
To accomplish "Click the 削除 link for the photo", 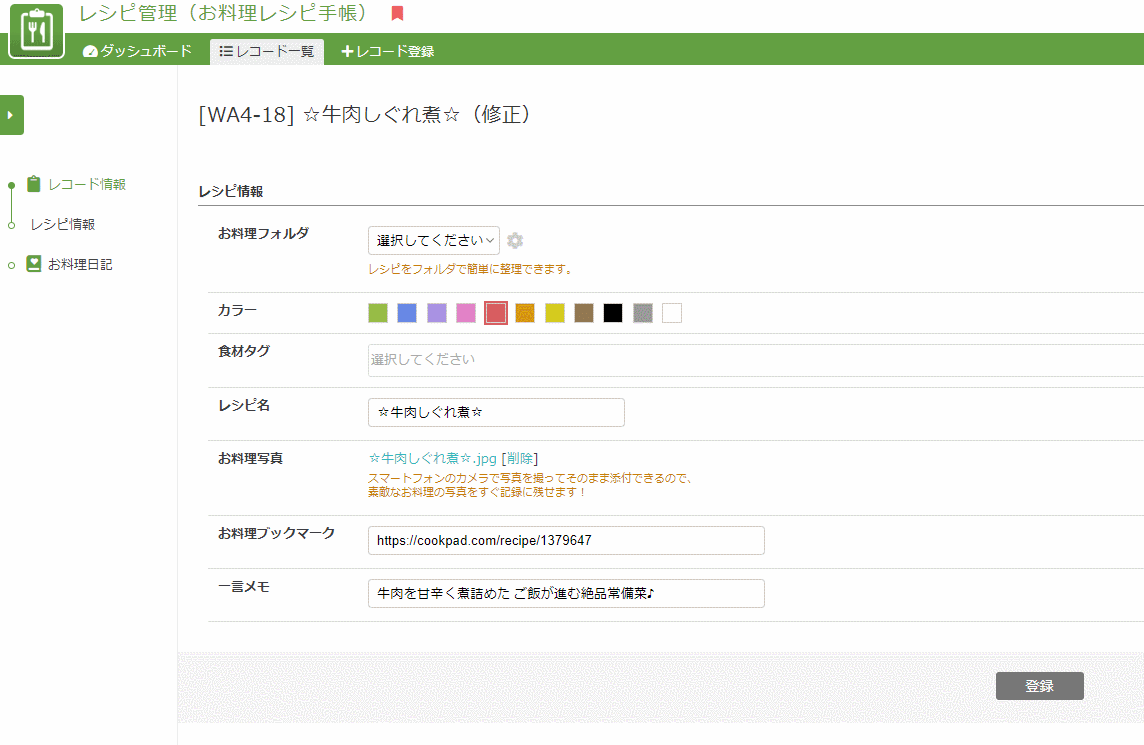I will (x=519, y=458).
